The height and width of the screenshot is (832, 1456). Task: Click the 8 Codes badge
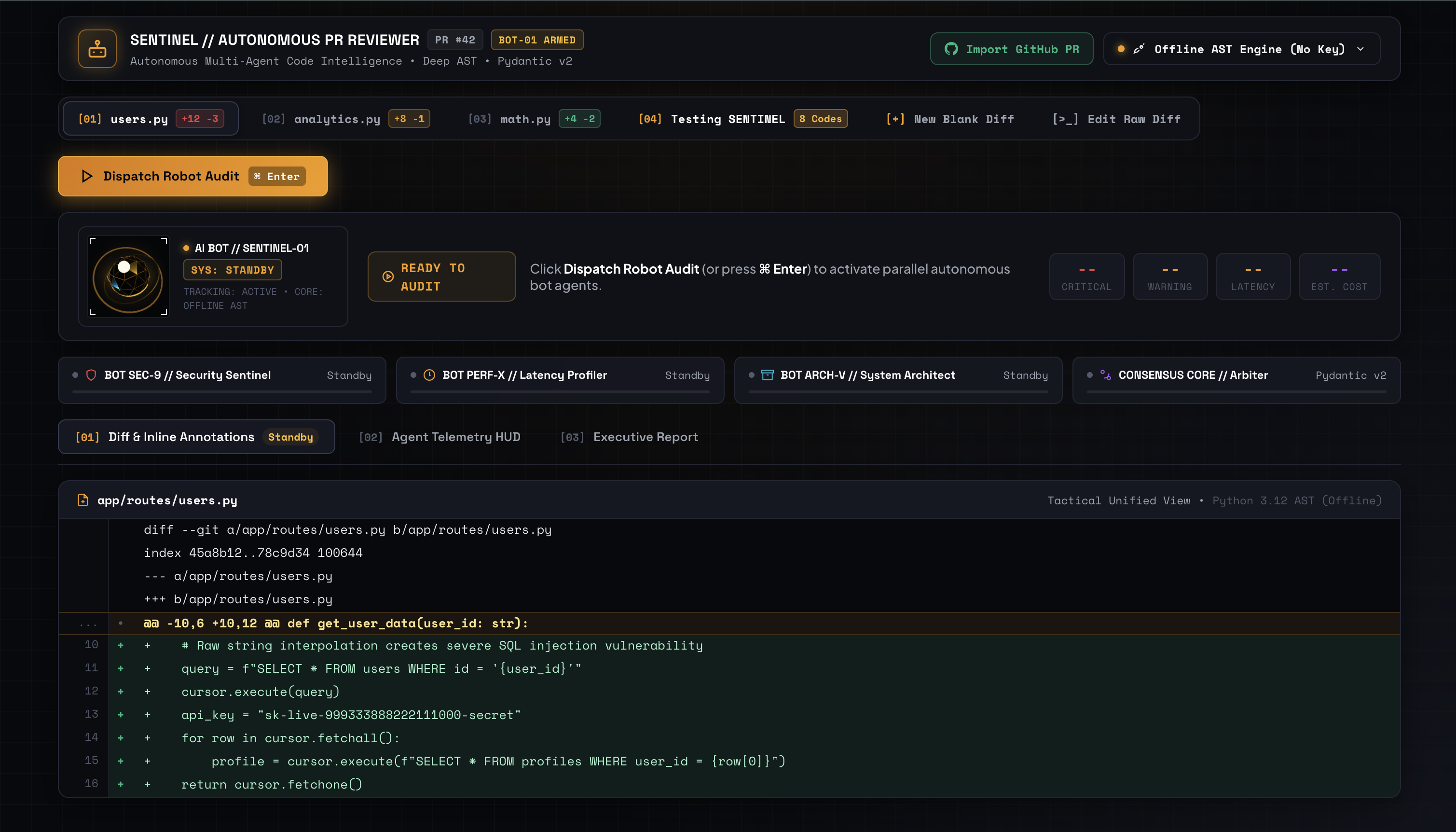[x=820, y=119]
